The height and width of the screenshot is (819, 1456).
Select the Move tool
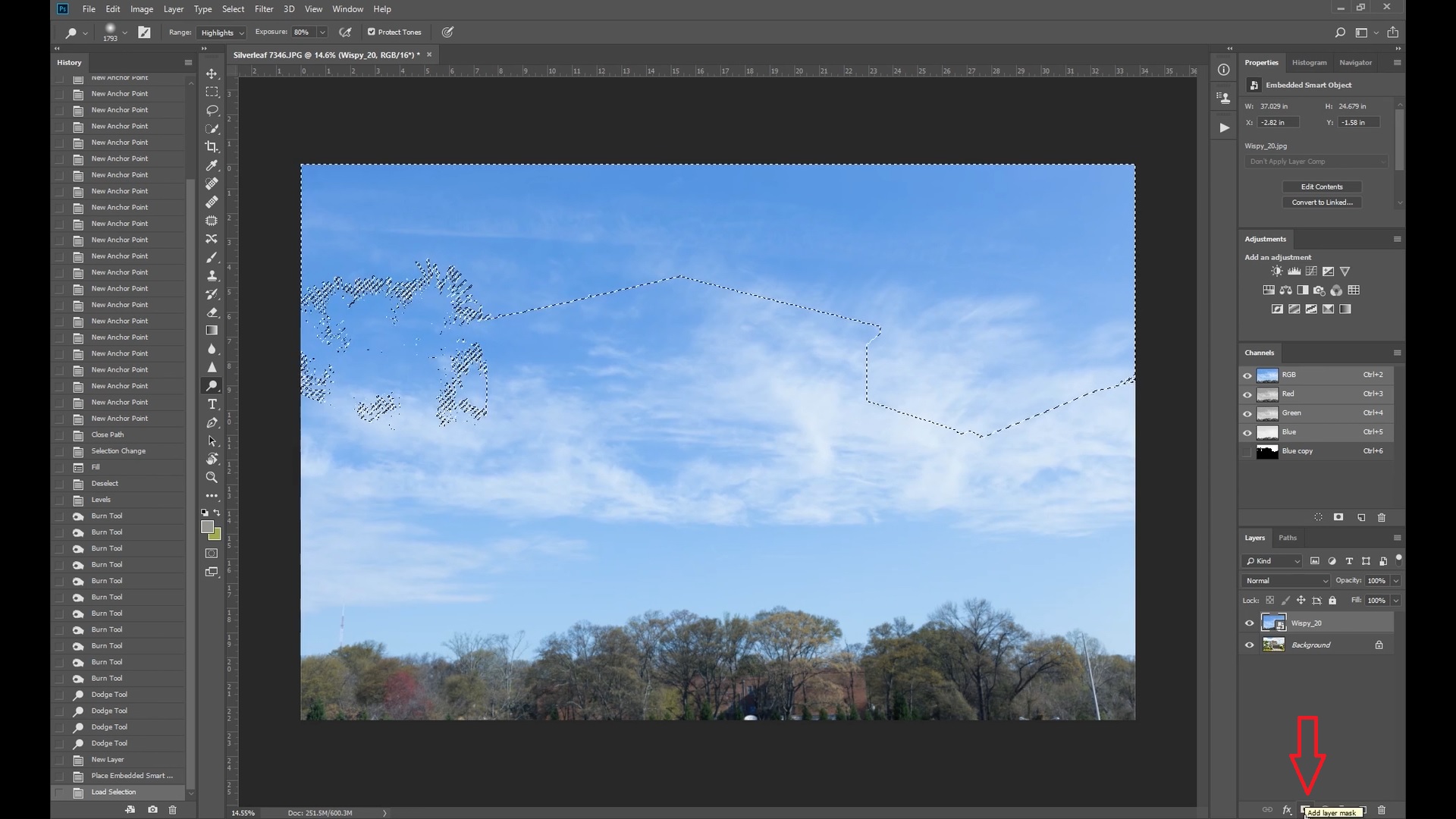point(212,74)
